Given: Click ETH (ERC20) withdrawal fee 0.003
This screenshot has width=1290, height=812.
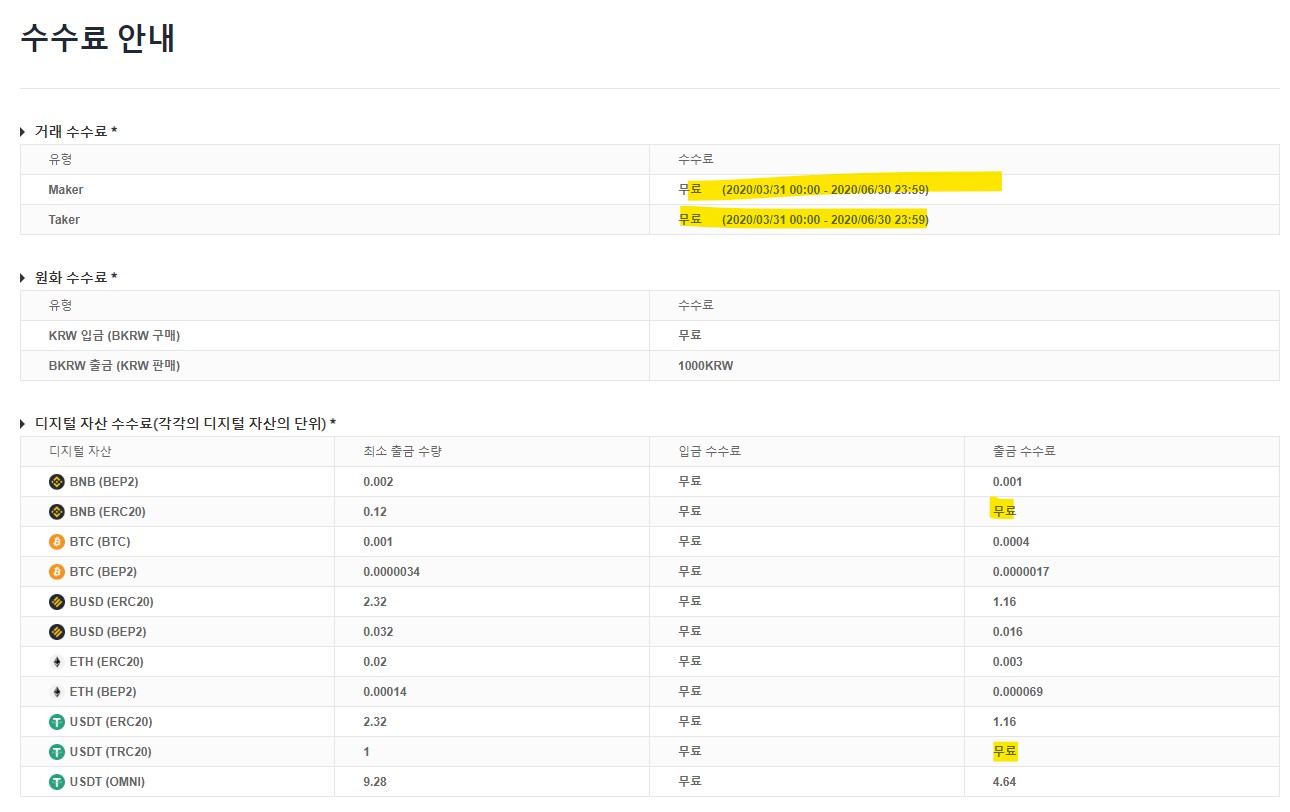Looking at the screenshot, I should [1008, 661].
